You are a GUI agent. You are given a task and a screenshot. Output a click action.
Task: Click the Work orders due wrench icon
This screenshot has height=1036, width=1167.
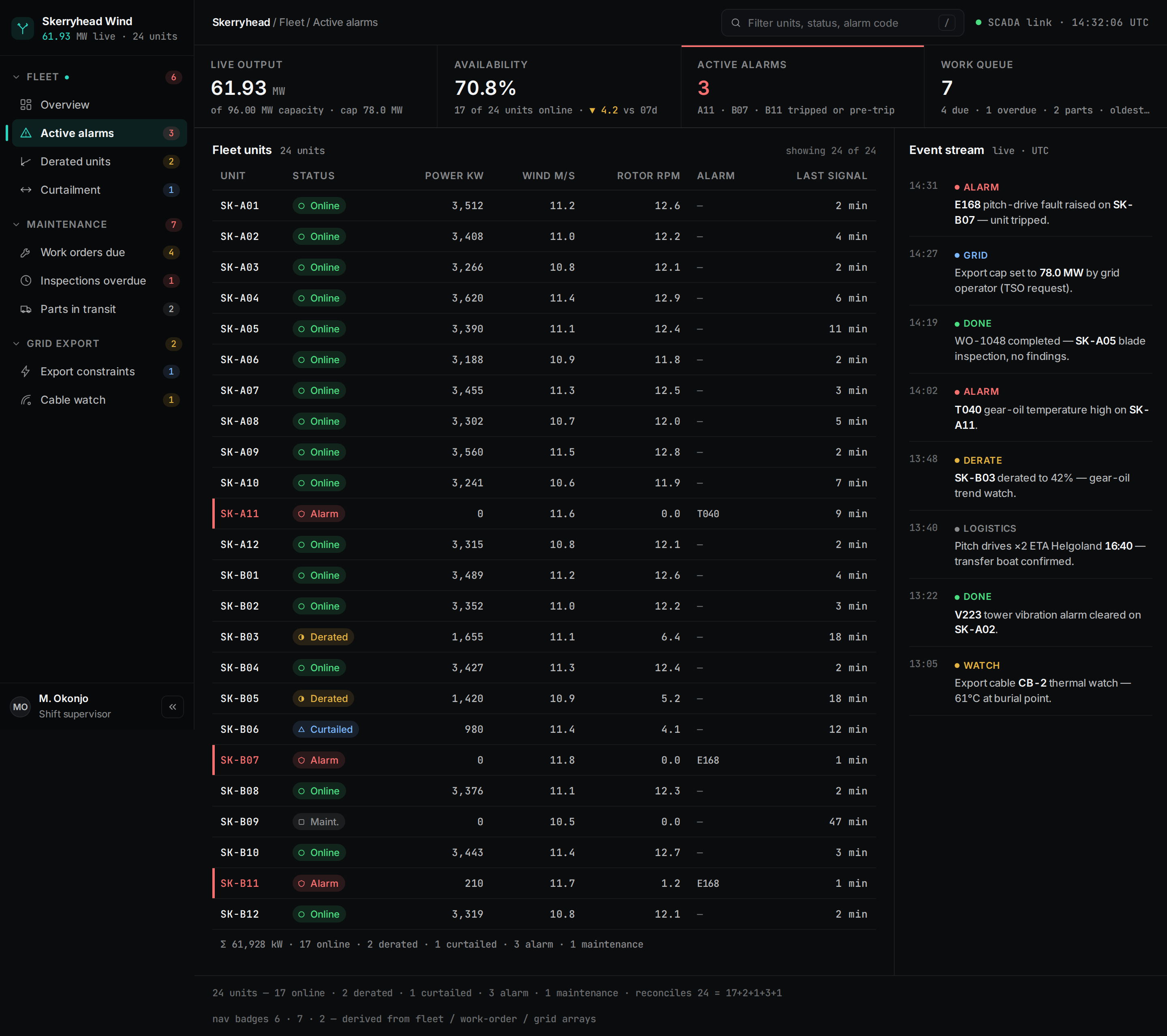(26, 253)
